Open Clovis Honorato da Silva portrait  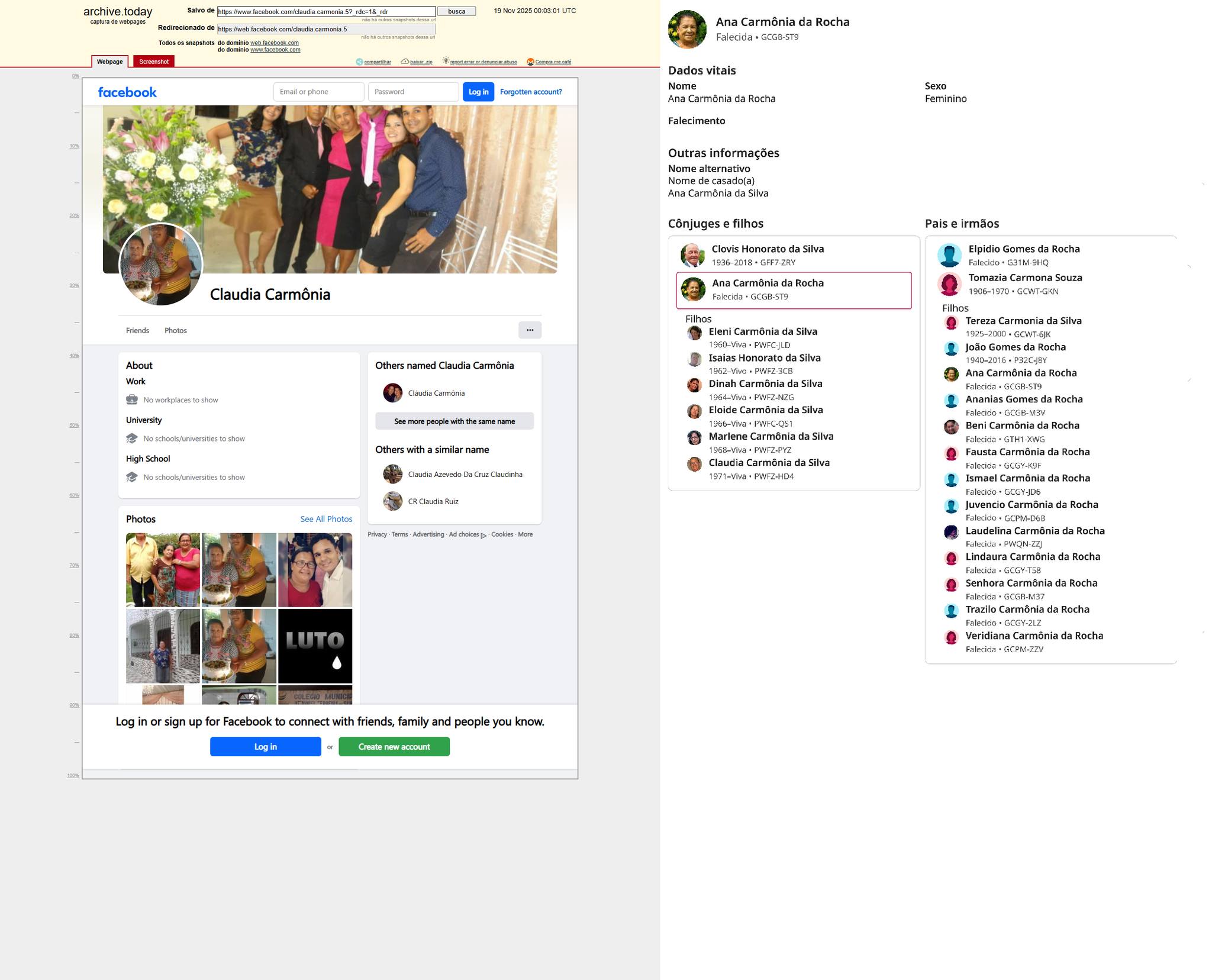(692, 255)
